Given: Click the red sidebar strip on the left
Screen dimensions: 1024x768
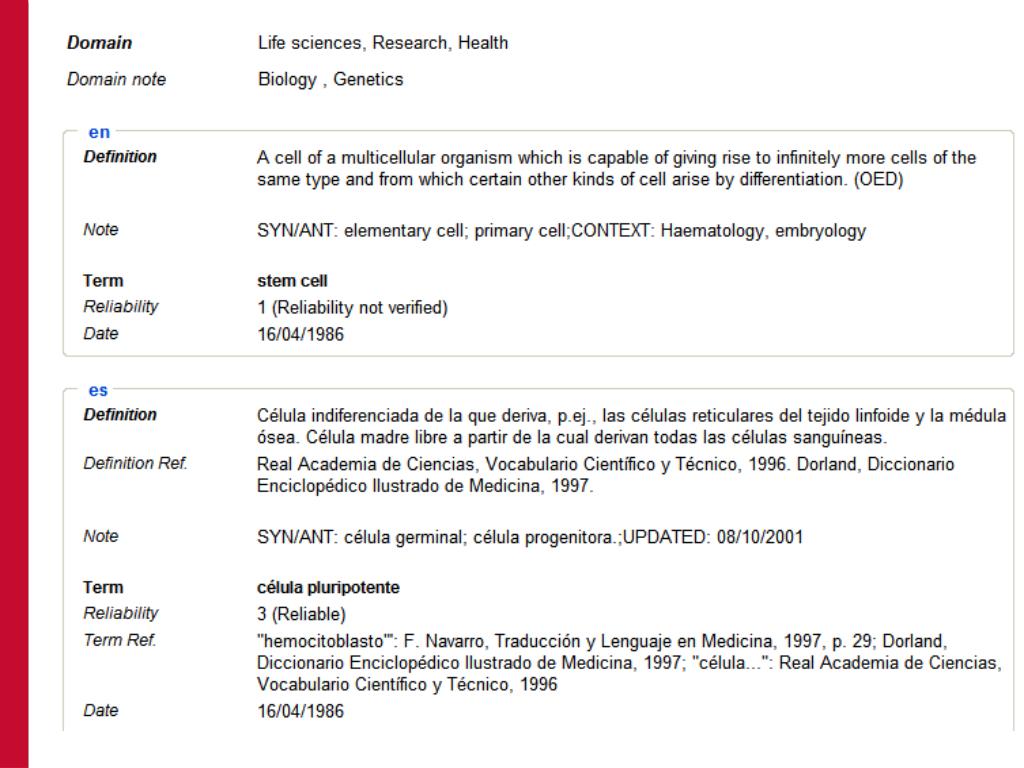Looking at the screenshot, I should 14,384.
